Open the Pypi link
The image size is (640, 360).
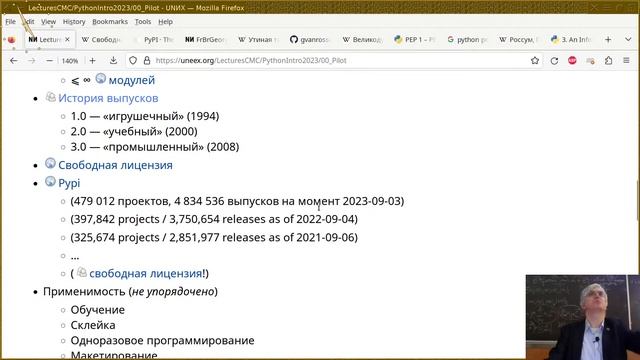[x=69, y=183]
